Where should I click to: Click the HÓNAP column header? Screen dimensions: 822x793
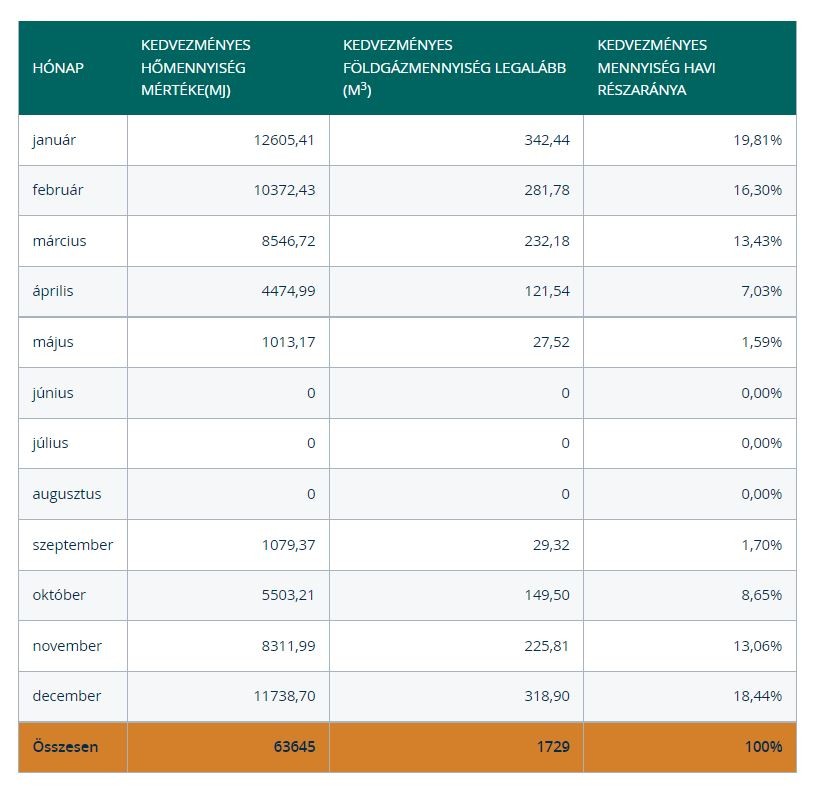pos(58,67)
